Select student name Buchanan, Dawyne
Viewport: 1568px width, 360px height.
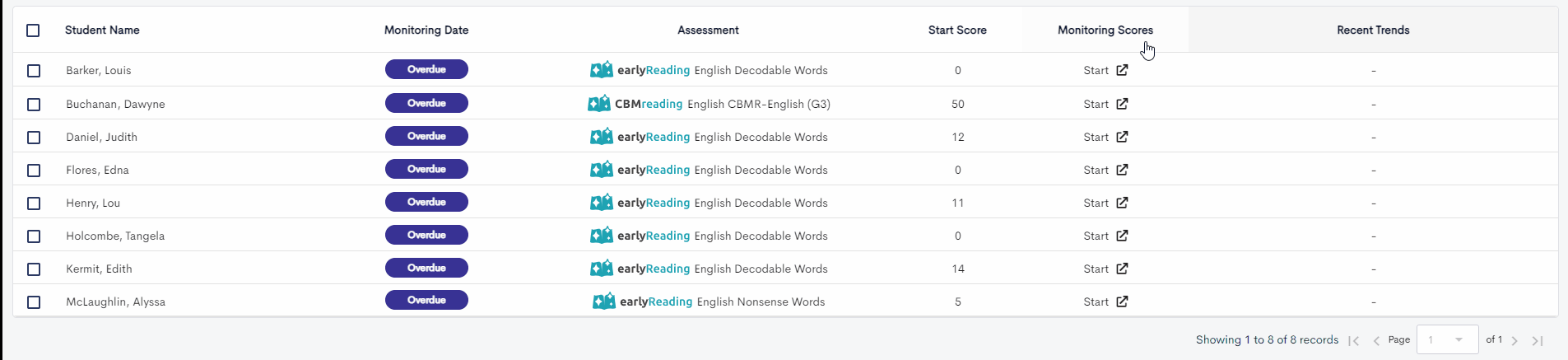(x=115, y=104)
